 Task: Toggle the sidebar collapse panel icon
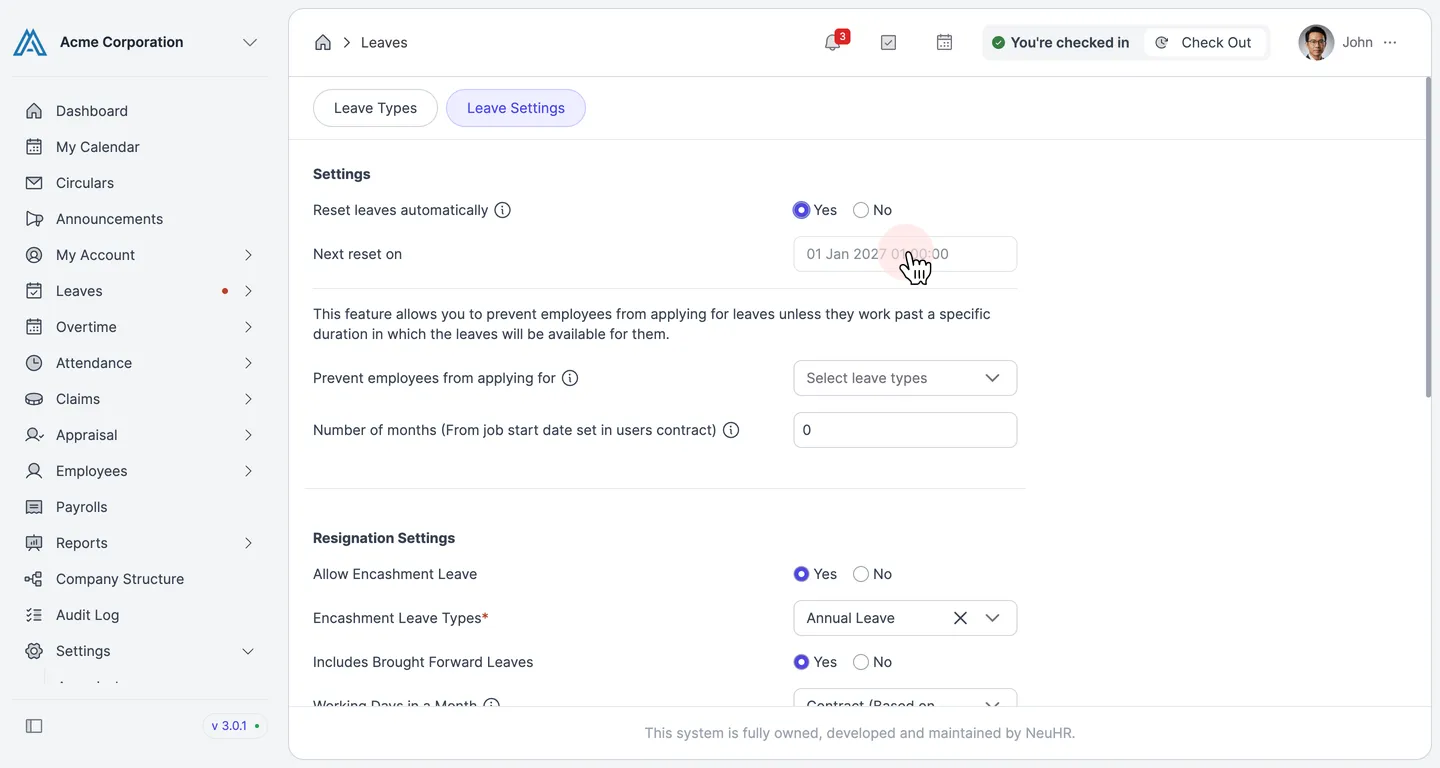coord(34,726)
